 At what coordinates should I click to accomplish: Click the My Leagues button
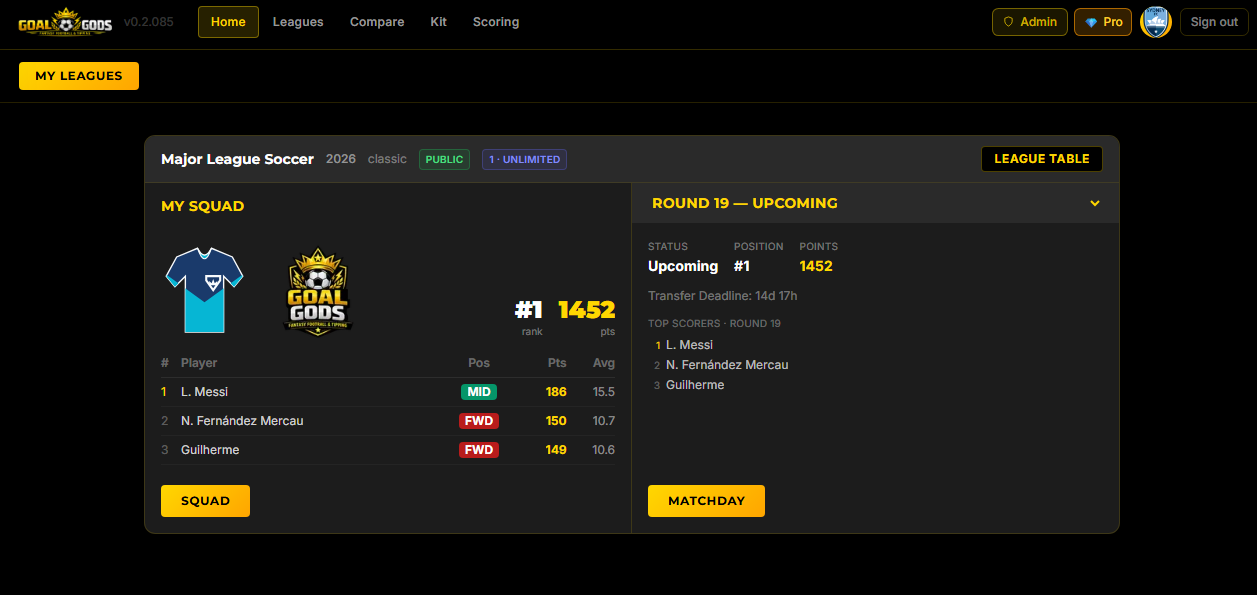pos(79,76)
